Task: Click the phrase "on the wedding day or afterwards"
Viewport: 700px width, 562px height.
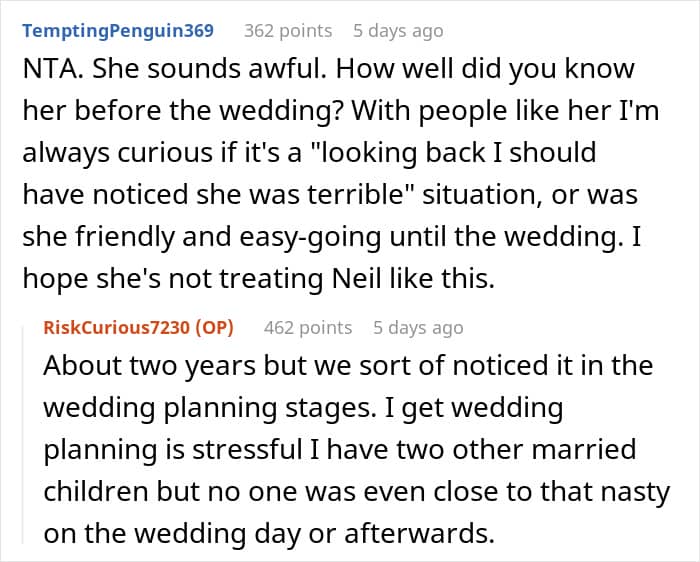Action: [x=268, y=534]
